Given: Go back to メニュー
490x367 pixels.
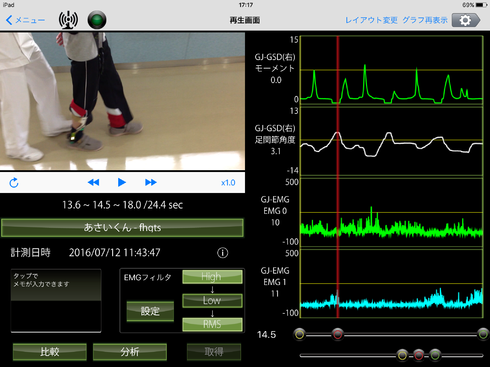Looking at the screenshot, I should click(25, 20).
